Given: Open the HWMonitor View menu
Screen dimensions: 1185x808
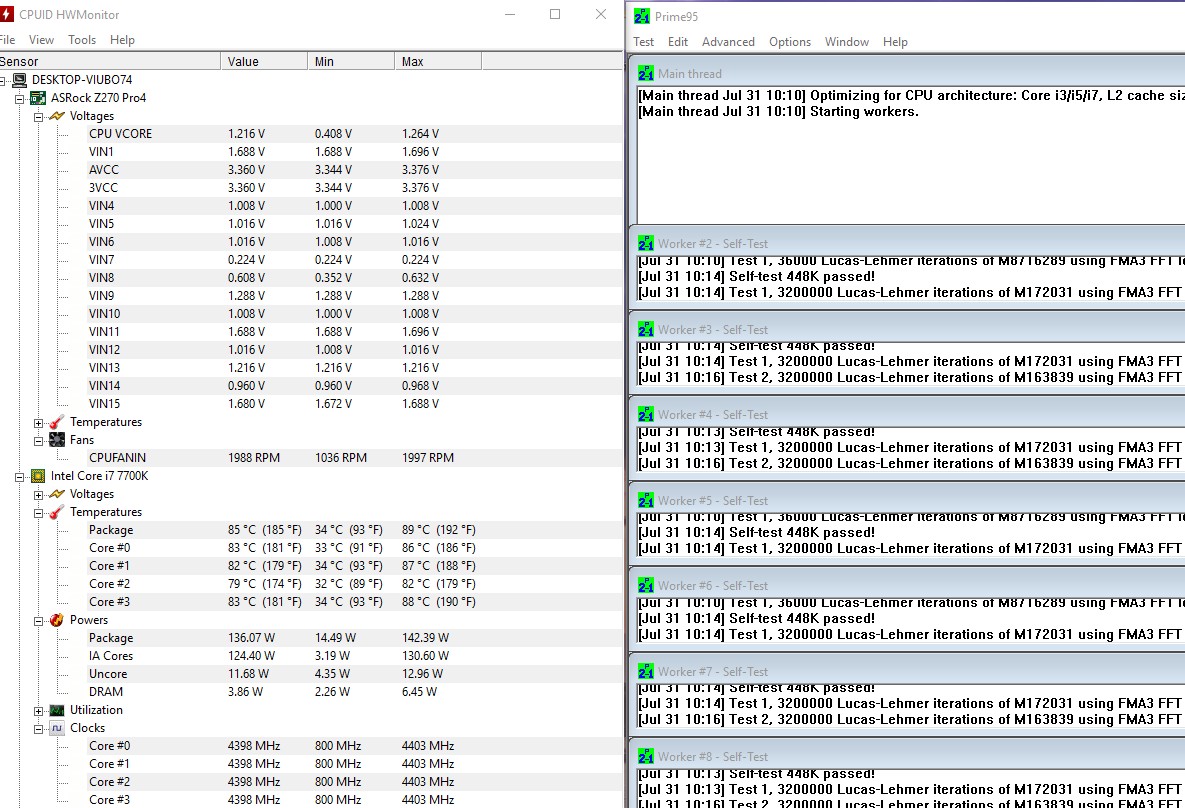Looking at the screenshot, I should coord(41,40).
